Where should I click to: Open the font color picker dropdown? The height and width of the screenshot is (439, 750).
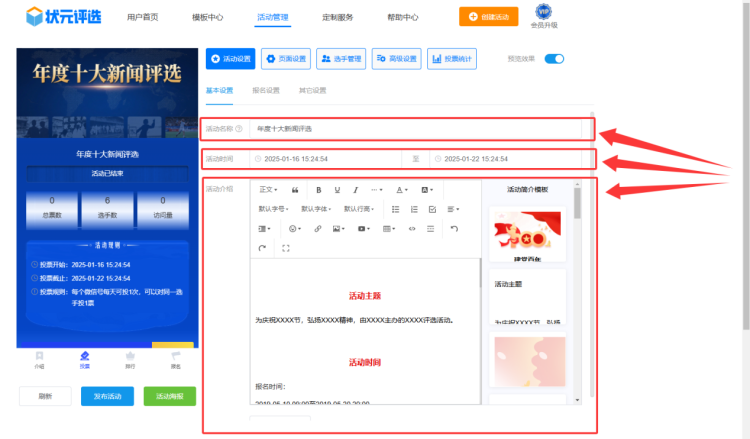pyautogui.click(x=401, y=189)
